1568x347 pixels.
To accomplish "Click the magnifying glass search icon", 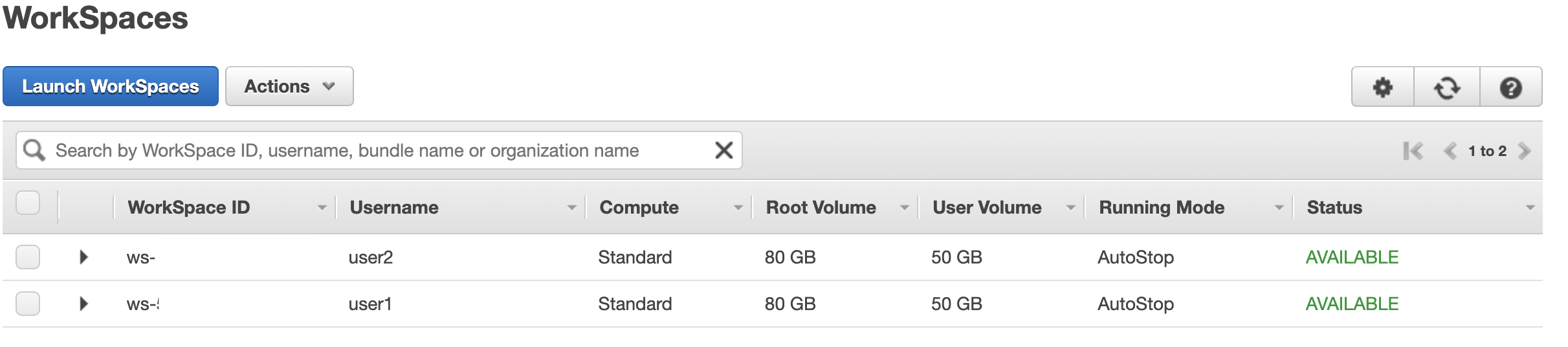I will click(34, 150).
